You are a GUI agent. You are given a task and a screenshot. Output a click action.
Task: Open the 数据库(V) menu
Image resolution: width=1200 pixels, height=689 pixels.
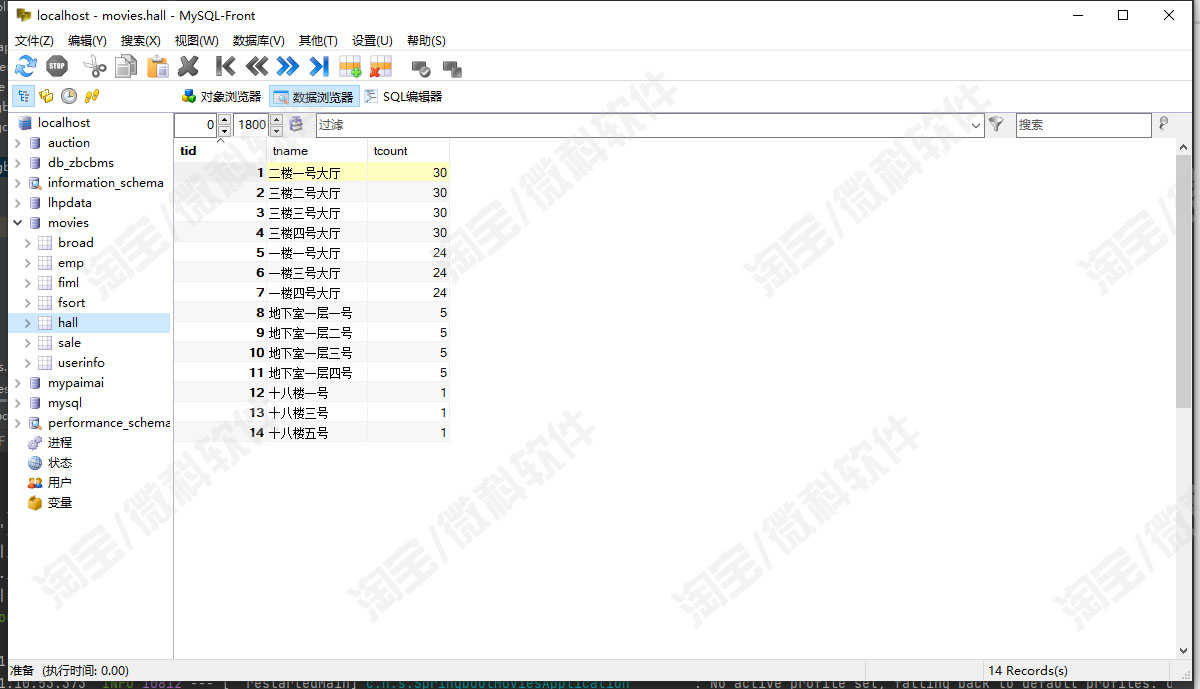pyautogui.click(x=258, y=40)
